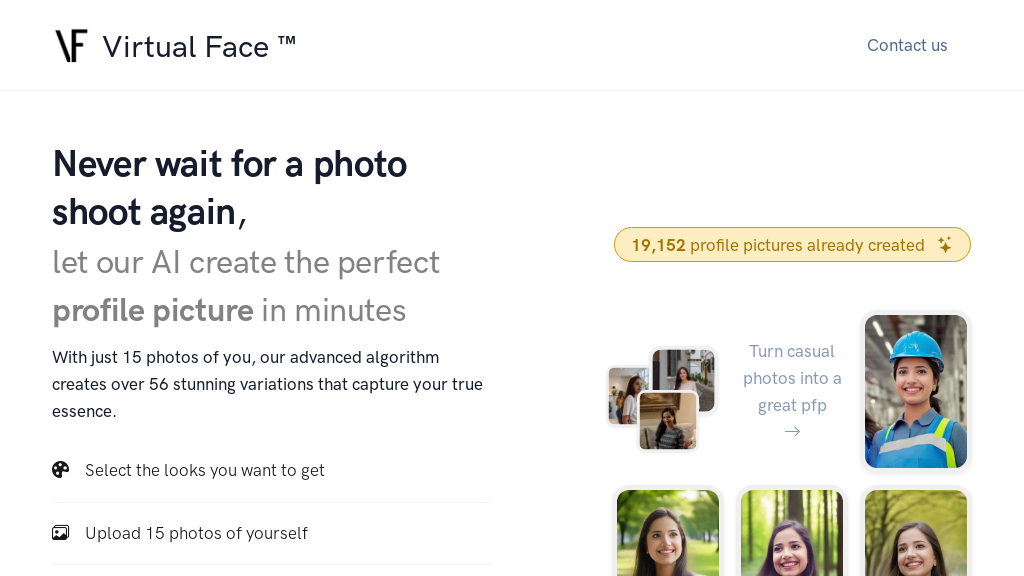Click the middle forest-background close-up portrait
The width and height of the screenshot is (1024, 576).
pos(791,533)
